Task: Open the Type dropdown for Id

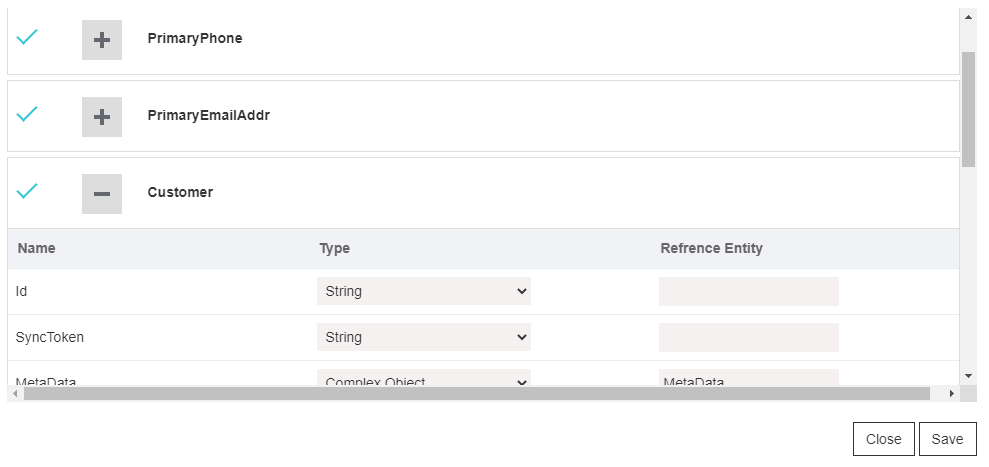Action: pos(423,291)
